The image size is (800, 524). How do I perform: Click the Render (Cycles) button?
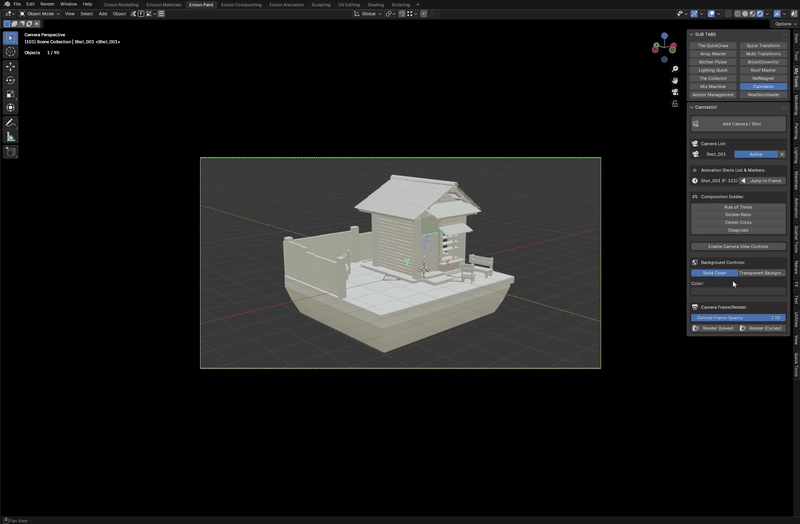click(762, 328)
